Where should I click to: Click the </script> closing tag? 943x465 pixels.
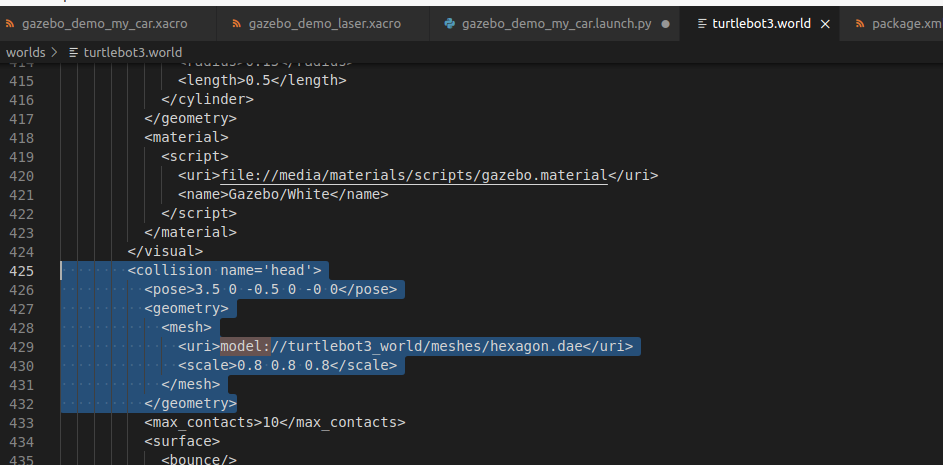click(x=199, y=214)
